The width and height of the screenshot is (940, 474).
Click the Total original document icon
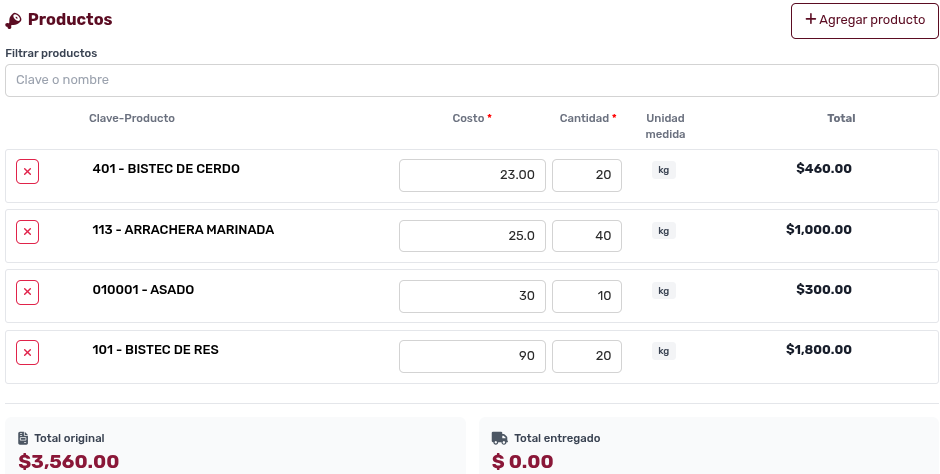click(23, 438)
